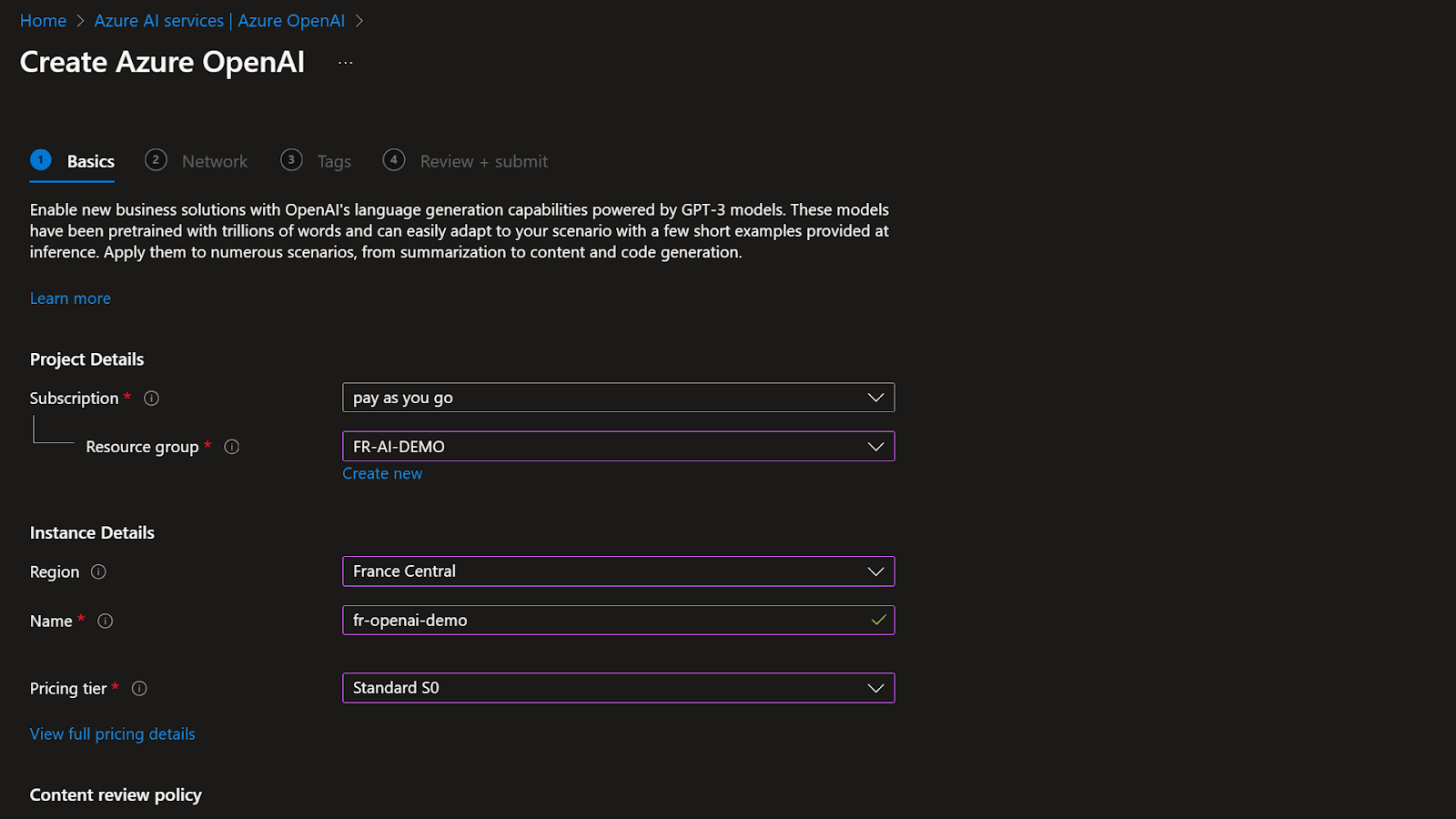Show the Resource group info icon
This screenshot has height=819, width=1456.
click(x=232, y=447)
